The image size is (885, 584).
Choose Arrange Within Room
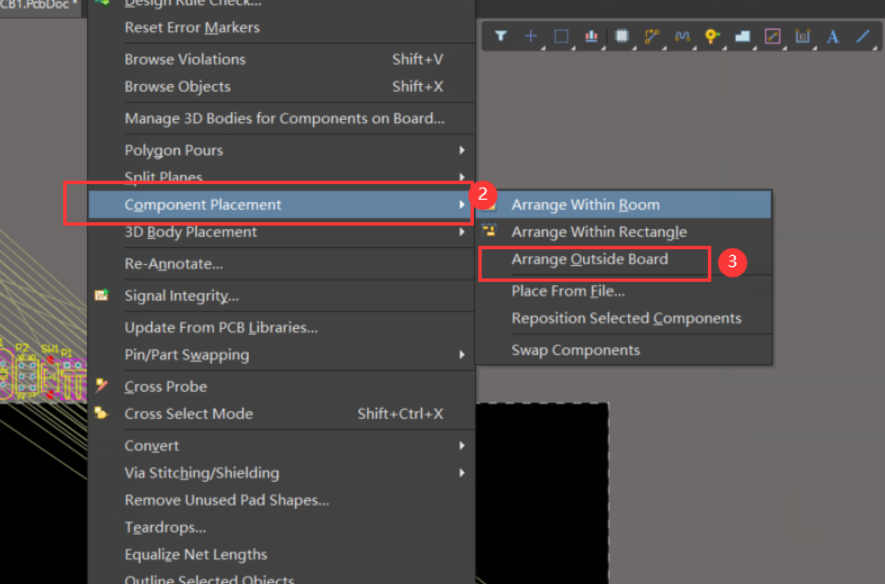(623, 204)
